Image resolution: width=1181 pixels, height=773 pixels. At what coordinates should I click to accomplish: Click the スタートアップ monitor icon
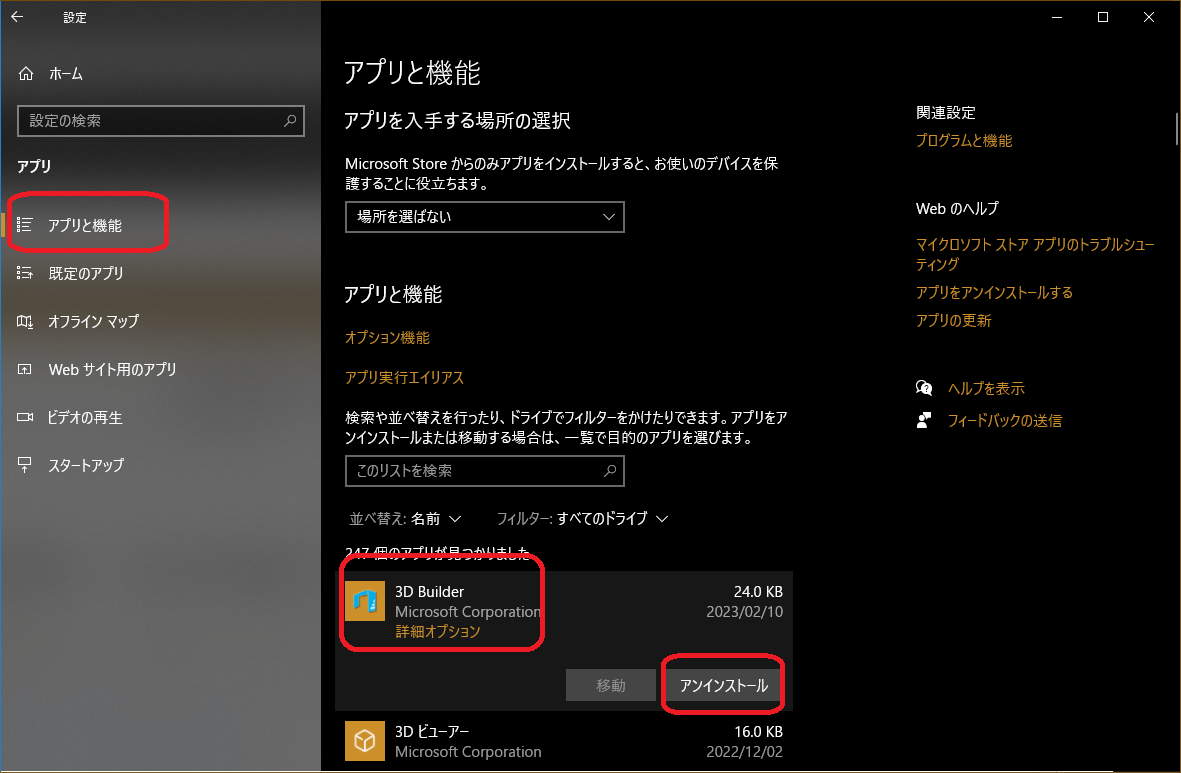coord(25,465)
